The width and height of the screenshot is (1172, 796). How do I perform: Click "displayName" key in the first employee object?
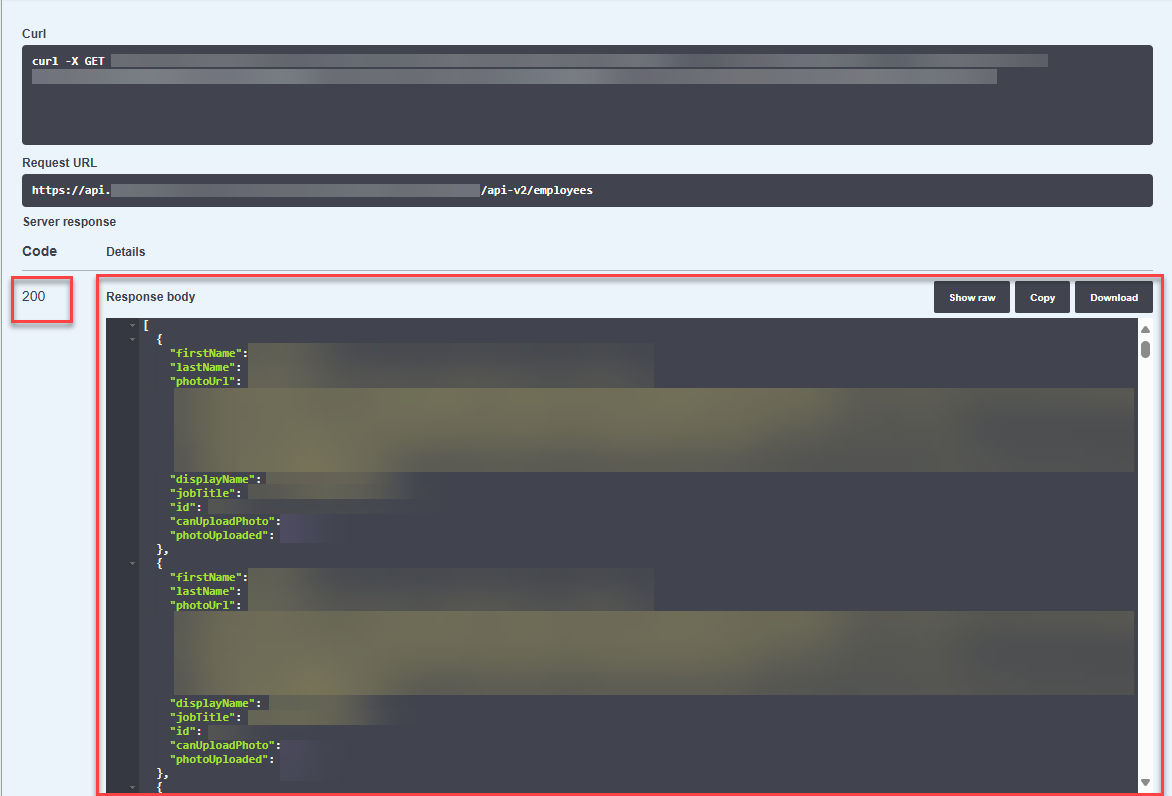click(x=213, y=479)
